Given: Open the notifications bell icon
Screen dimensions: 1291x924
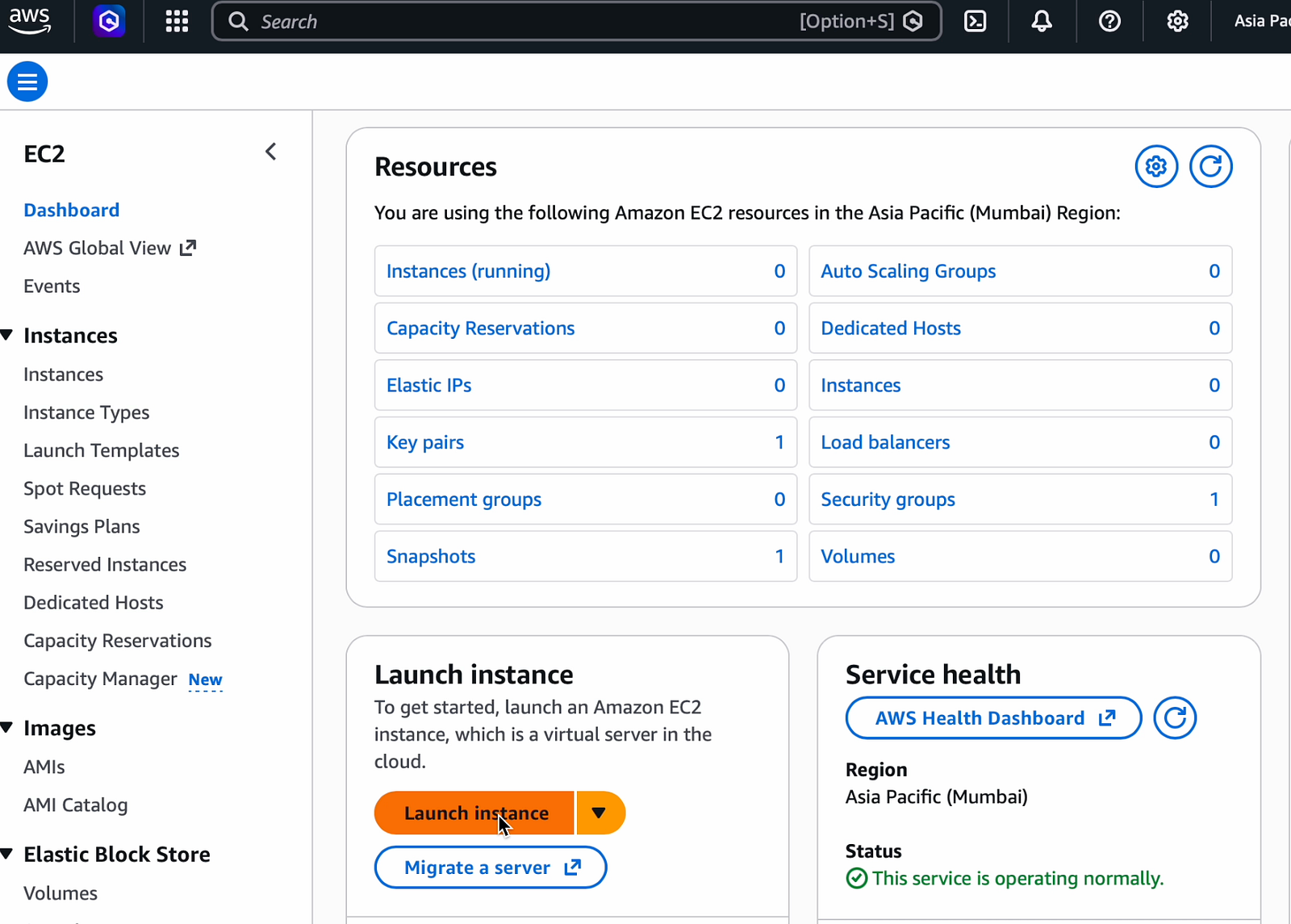Looking at the screenshot, I should tap(1042, 22).
